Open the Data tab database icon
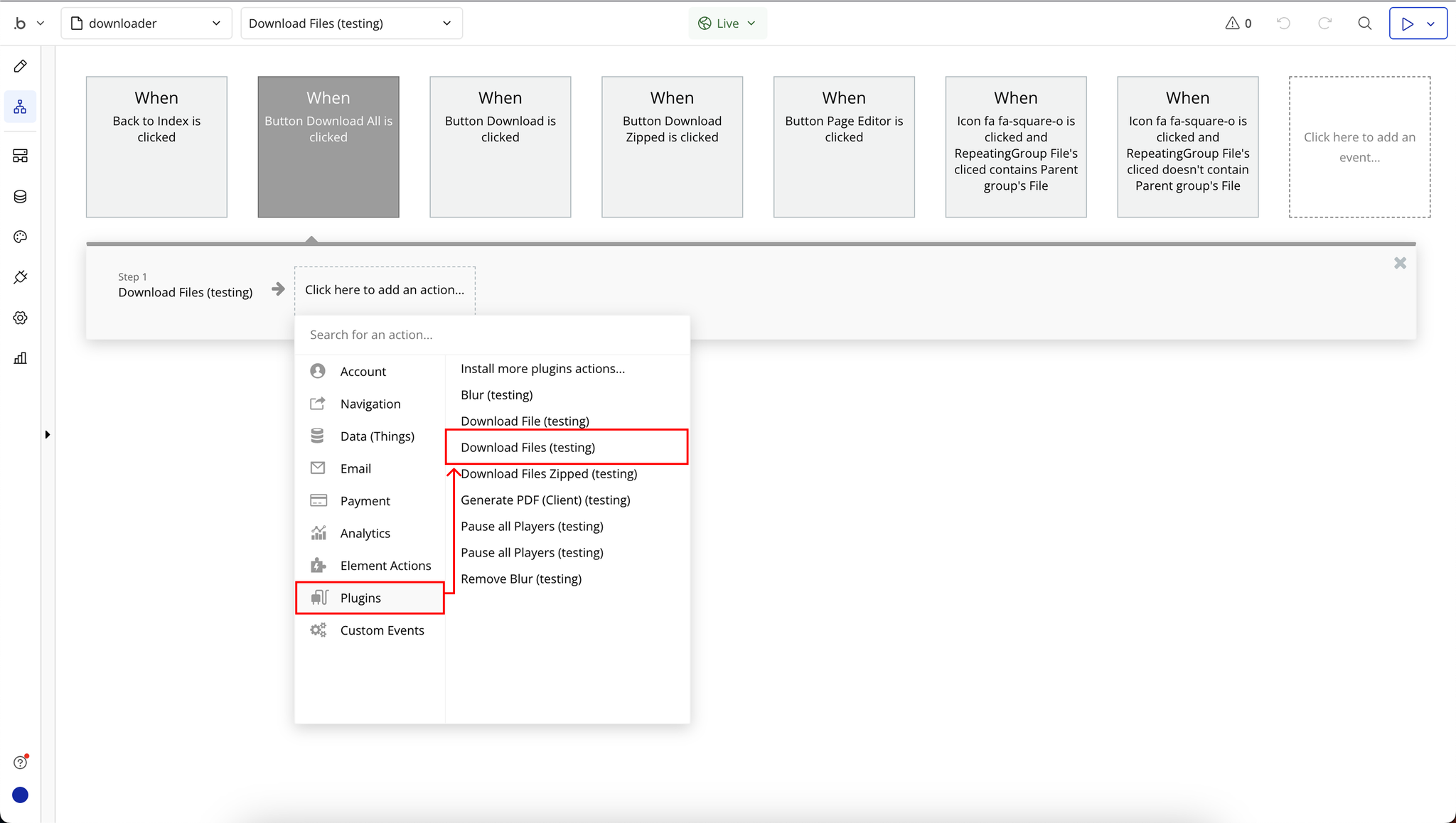The height and width of the screenshot is (823, 1456). (x=20, y=197)
